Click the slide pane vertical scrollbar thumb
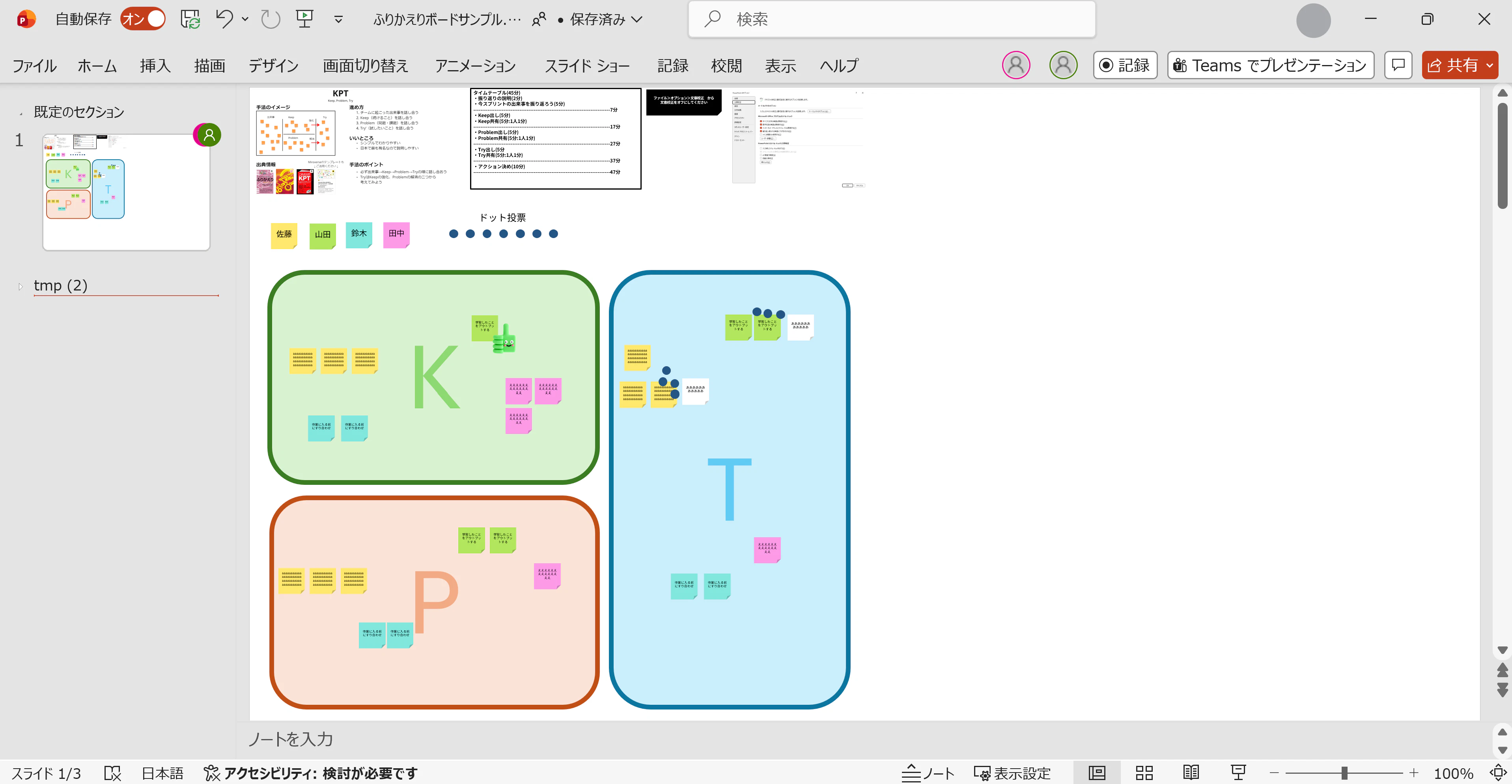1512x784 pixels. tap(1503, 156)
